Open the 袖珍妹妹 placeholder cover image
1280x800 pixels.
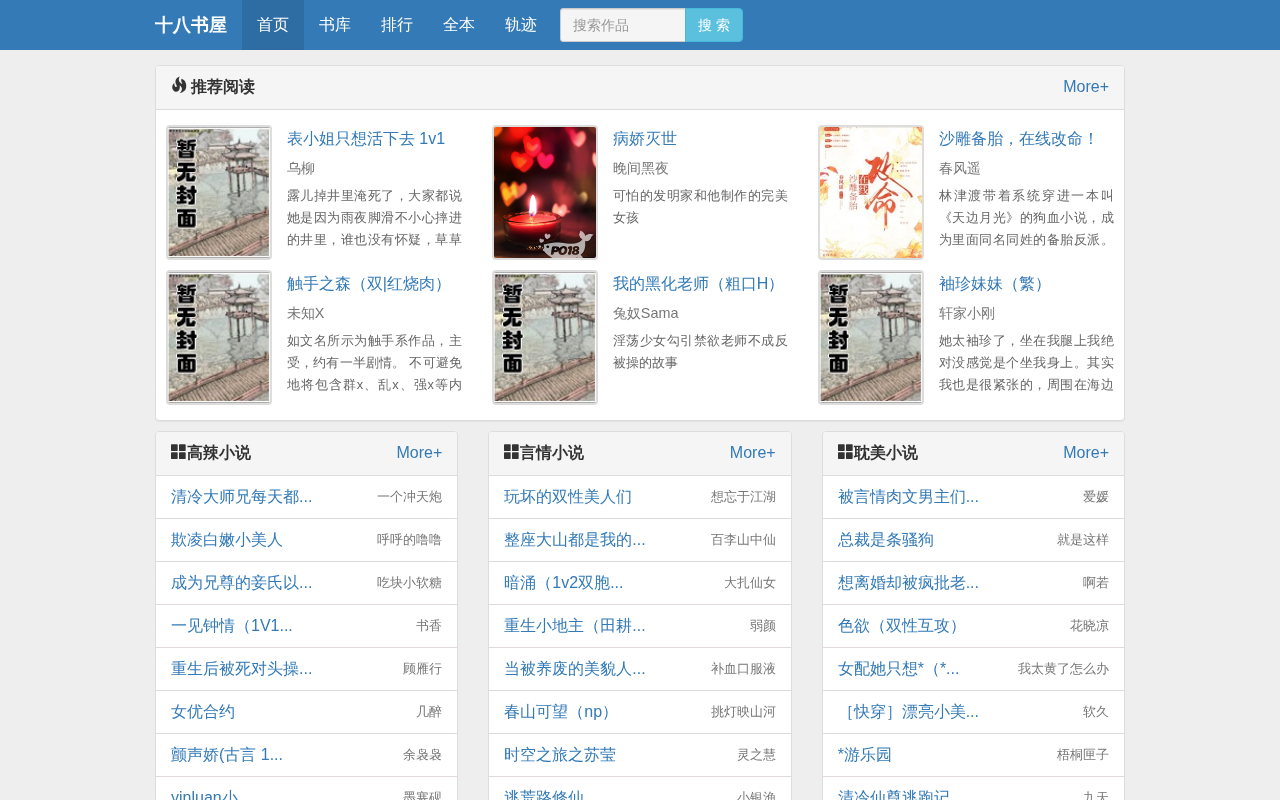pos(871,337)
